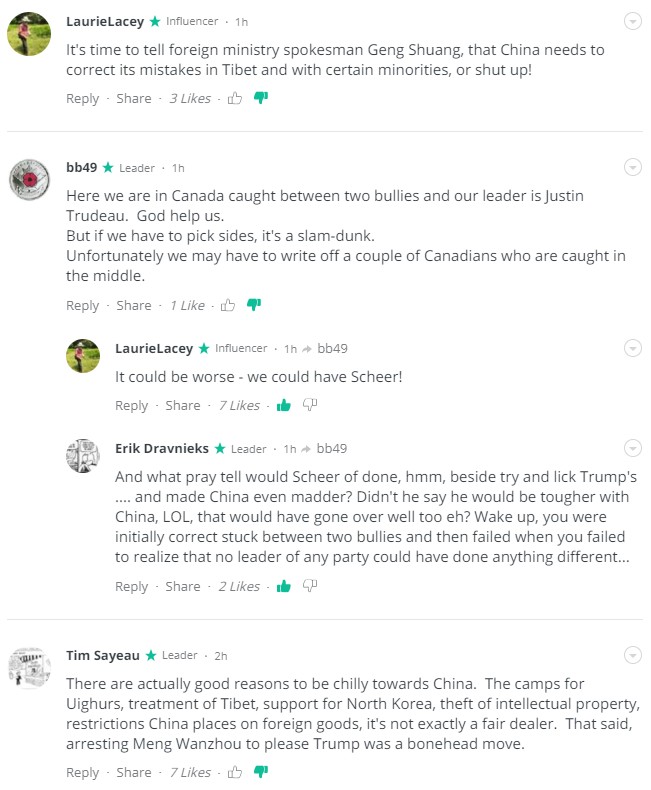Open Tim Sayeau's user profile name
Viewport: 651px width, 790px height.
click(x=103, y=655)
